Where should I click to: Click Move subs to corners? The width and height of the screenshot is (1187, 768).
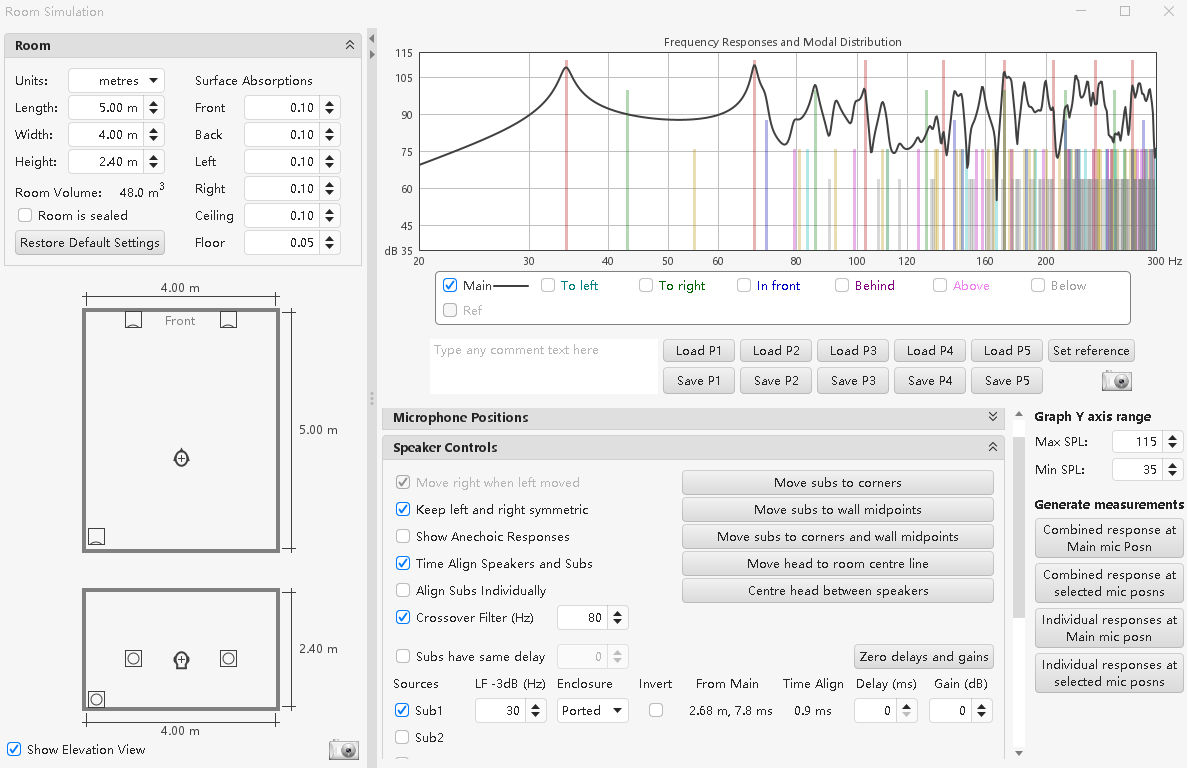(837, 483)
